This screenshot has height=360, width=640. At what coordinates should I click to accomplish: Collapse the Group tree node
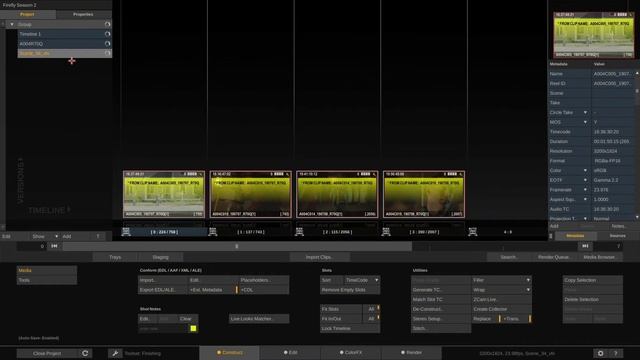tap(11, 24)
